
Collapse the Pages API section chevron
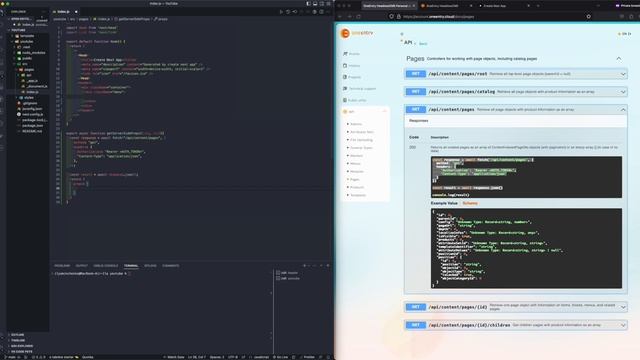[619, 59]
